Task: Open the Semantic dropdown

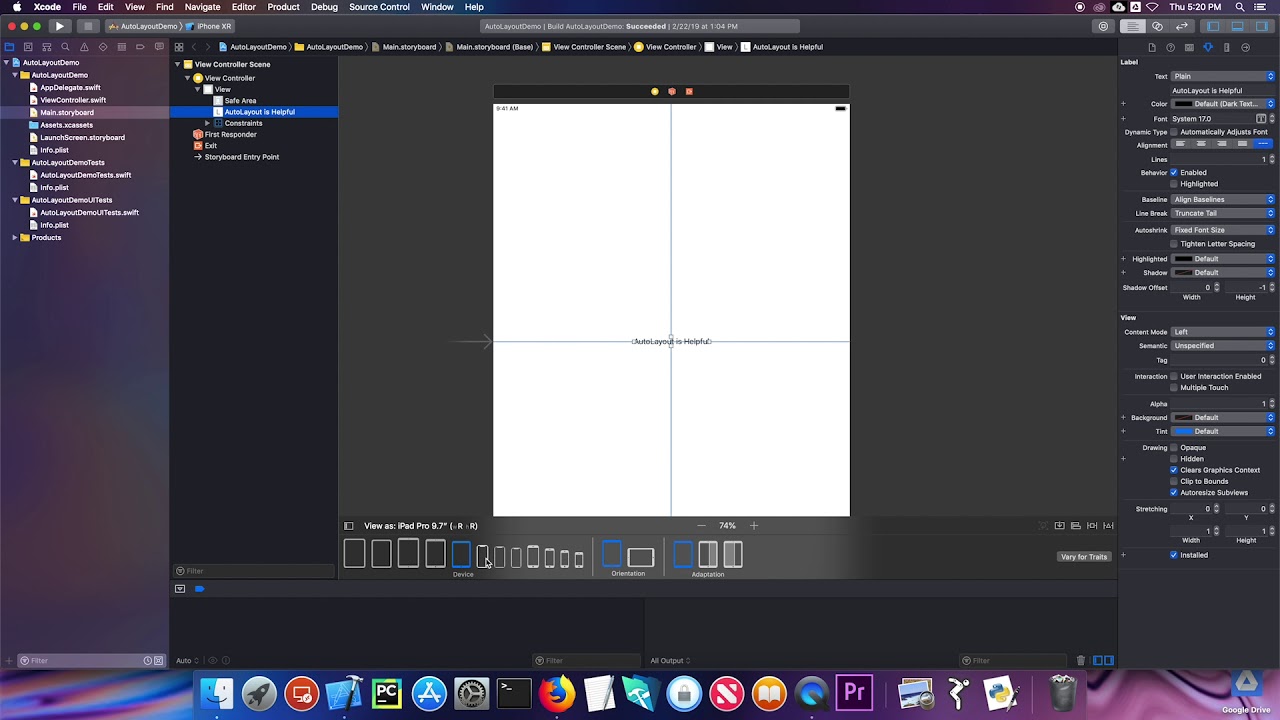Action: coord(1223,346)
